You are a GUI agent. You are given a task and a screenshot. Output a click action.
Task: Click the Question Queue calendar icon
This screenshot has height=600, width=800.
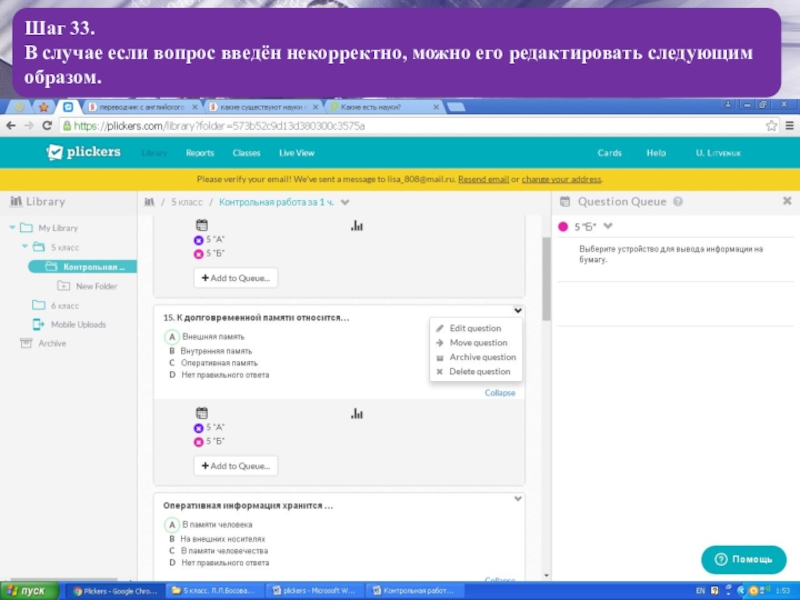tap(565, 202)
